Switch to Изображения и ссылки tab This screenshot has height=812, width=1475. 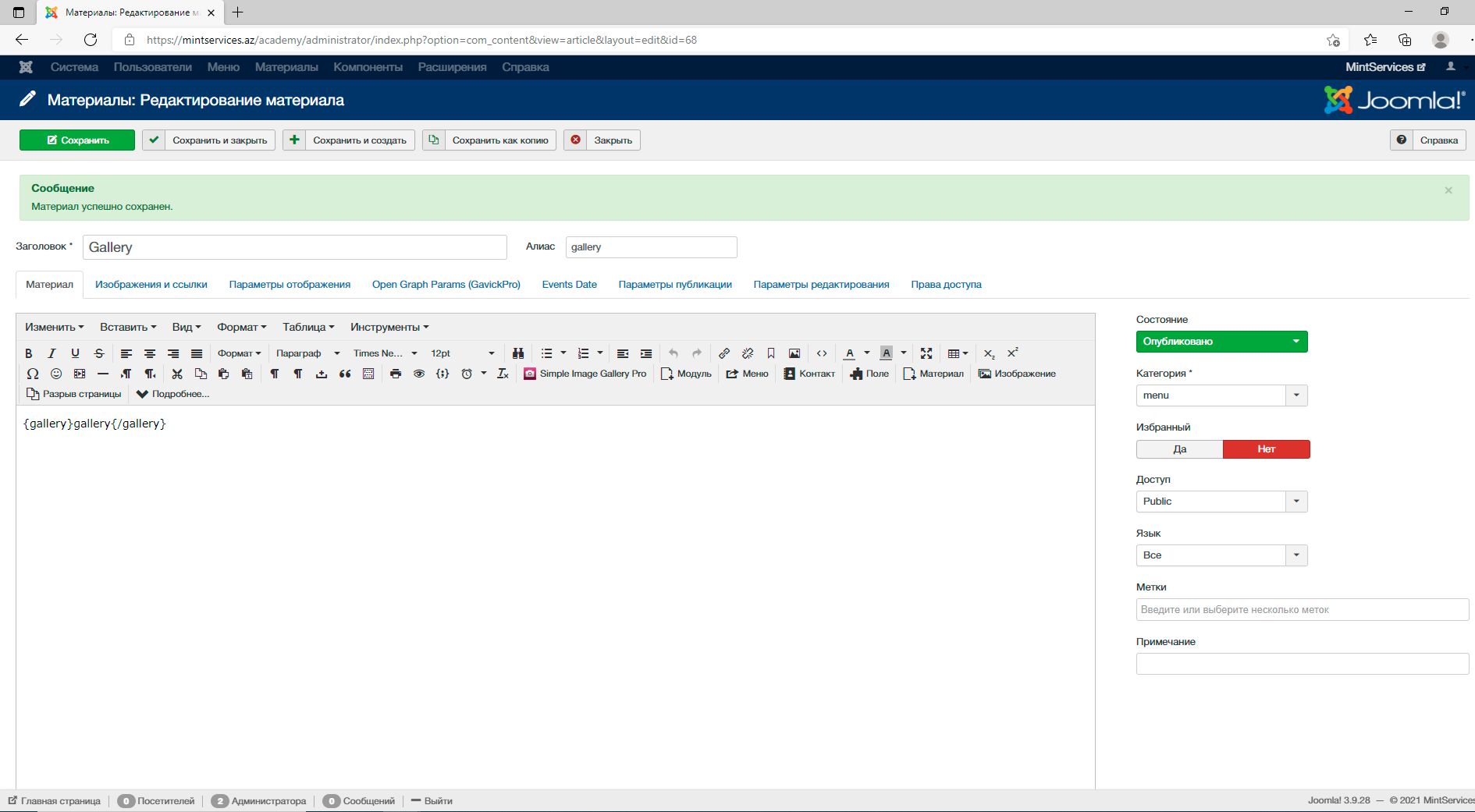point(151,285)
